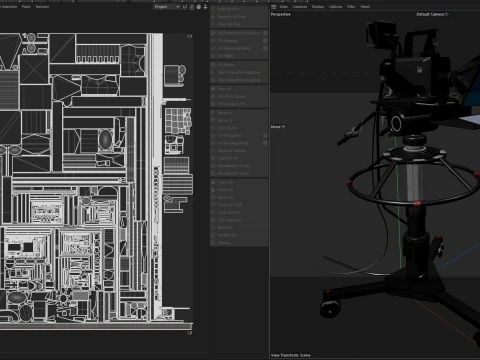Open the Paint menu in texture view
480x360 pixels.
tap(26, 7)
